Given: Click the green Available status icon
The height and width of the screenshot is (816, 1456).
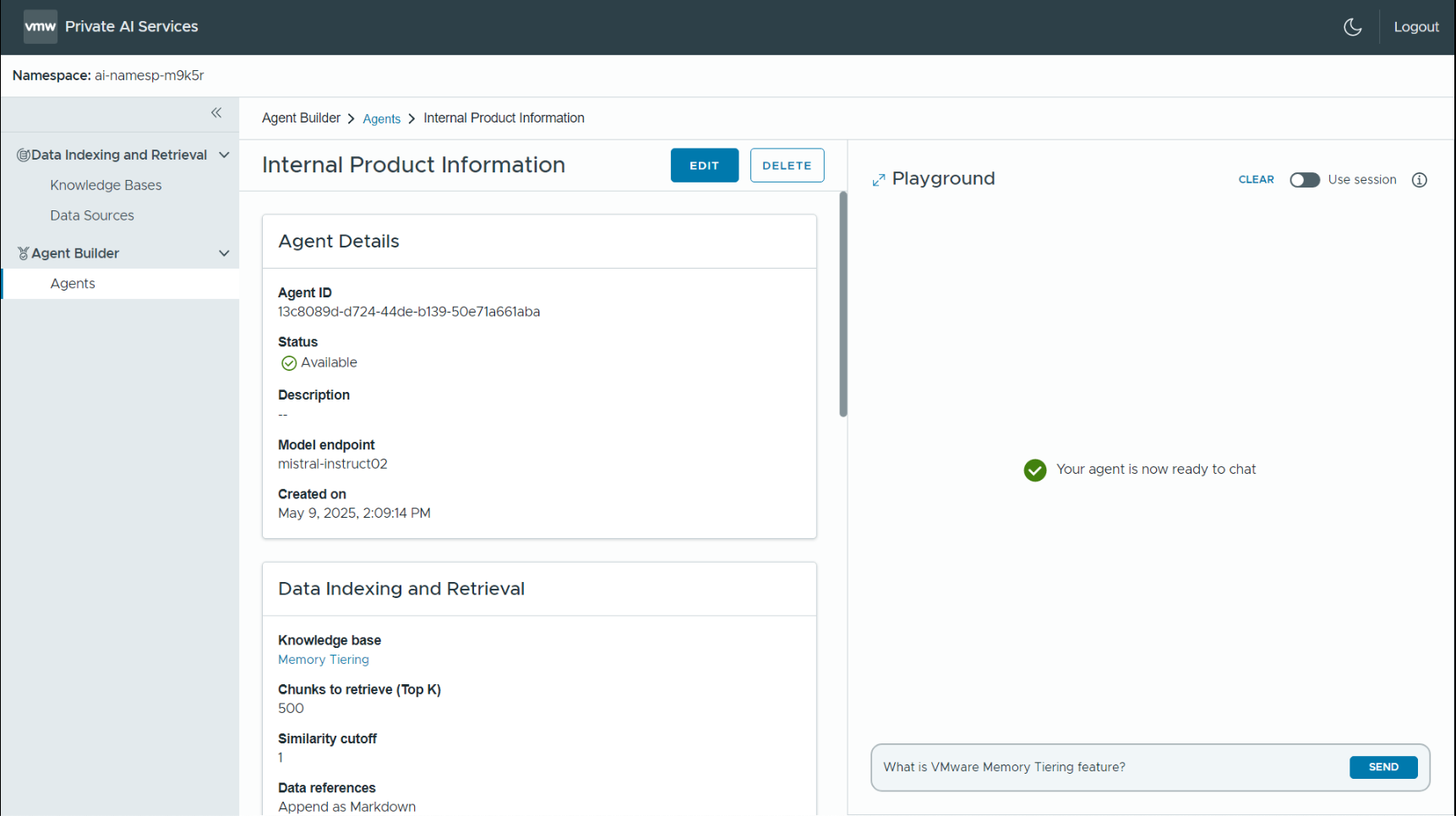Looking at the screenshot, I should point(288,362).
